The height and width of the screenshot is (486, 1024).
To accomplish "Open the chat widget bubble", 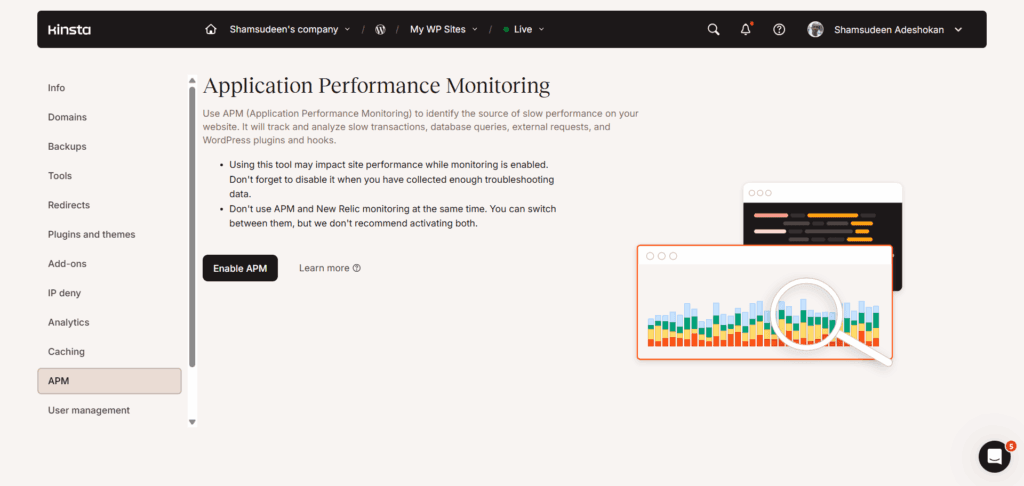I will 995,457.
